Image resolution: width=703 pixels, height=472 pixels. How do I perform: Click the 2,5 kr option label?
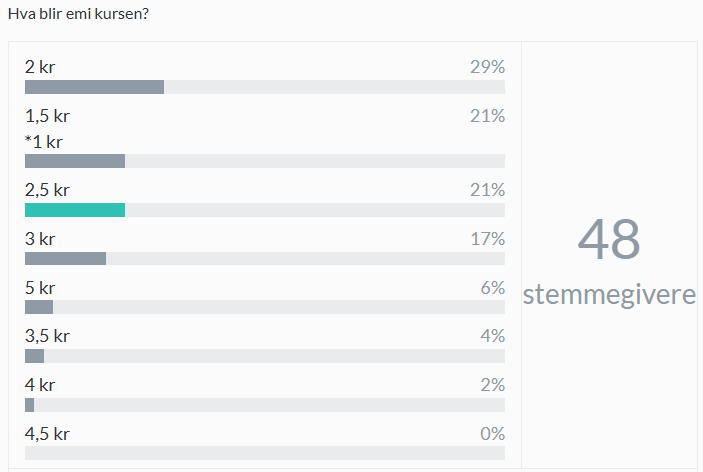click(x=47, y=190)
